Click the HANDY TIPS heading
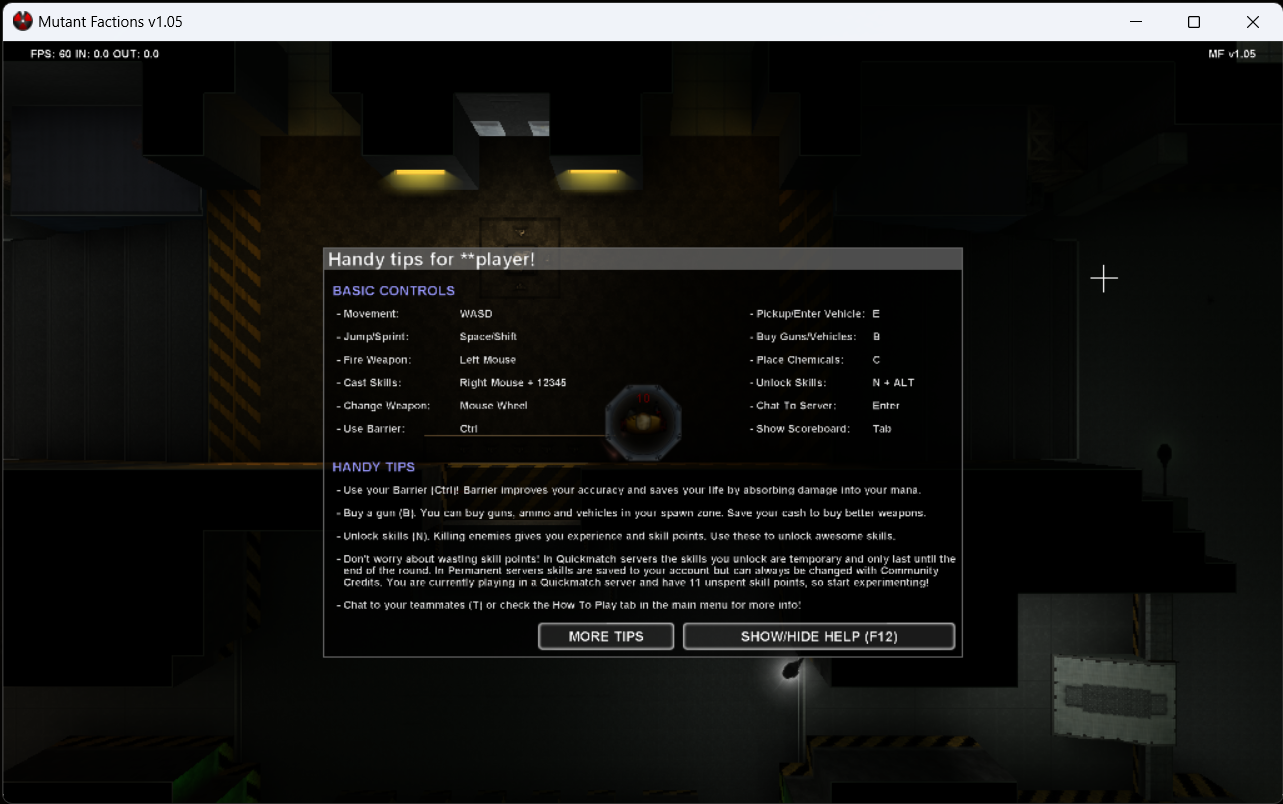The height and width of the screenshot is (804, 1283). click(x=373, y=467)
